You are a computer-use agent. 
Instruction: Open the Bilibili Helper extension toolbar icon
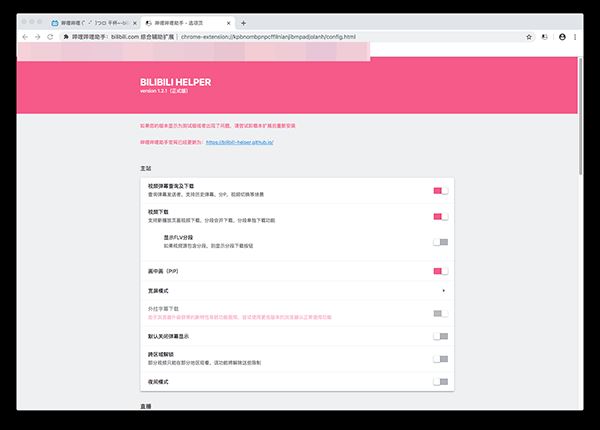point(545,37)
